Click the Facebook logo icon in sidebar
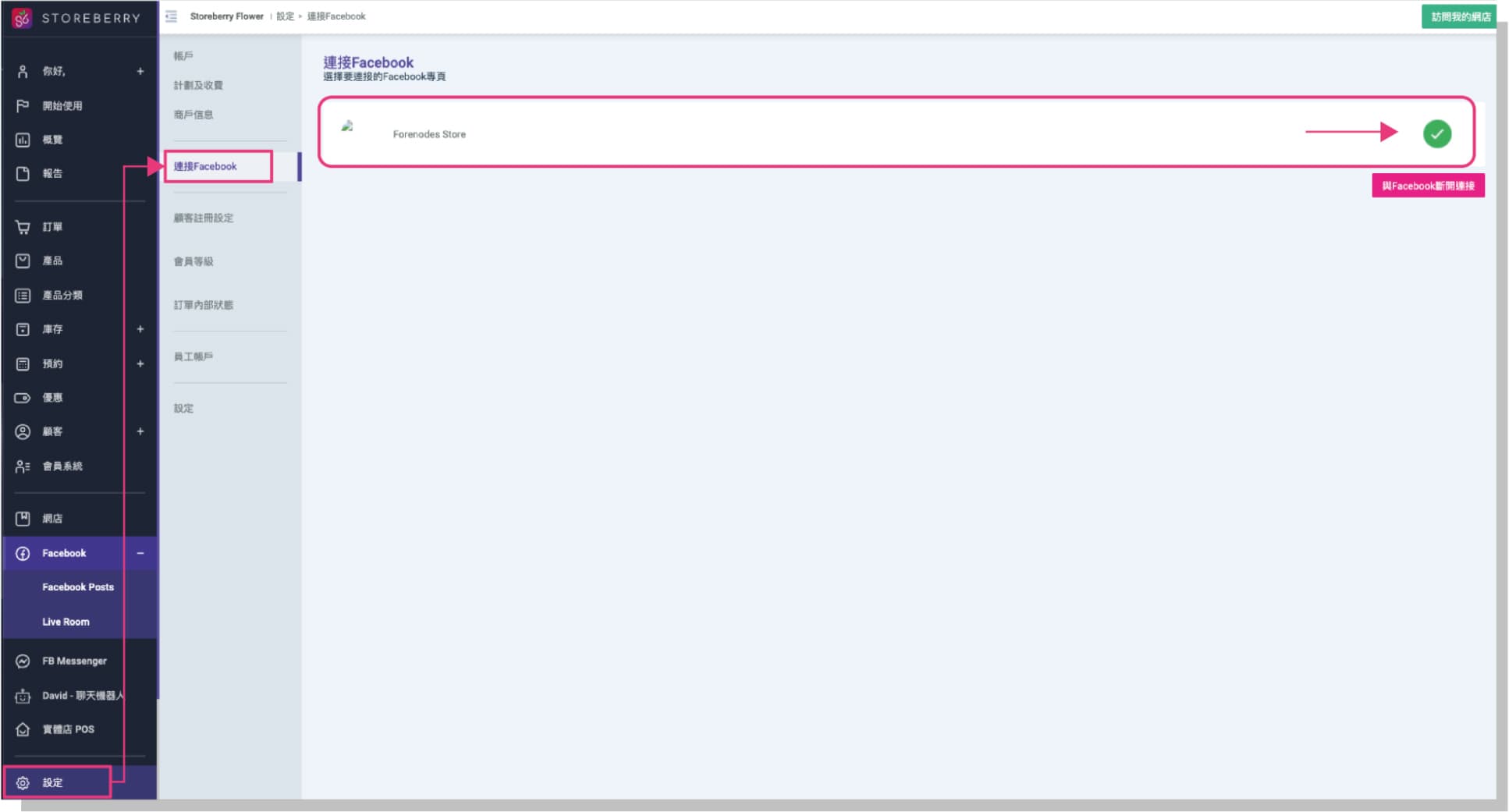This screenshot has width=1509, height=812. tap(23, 553)
